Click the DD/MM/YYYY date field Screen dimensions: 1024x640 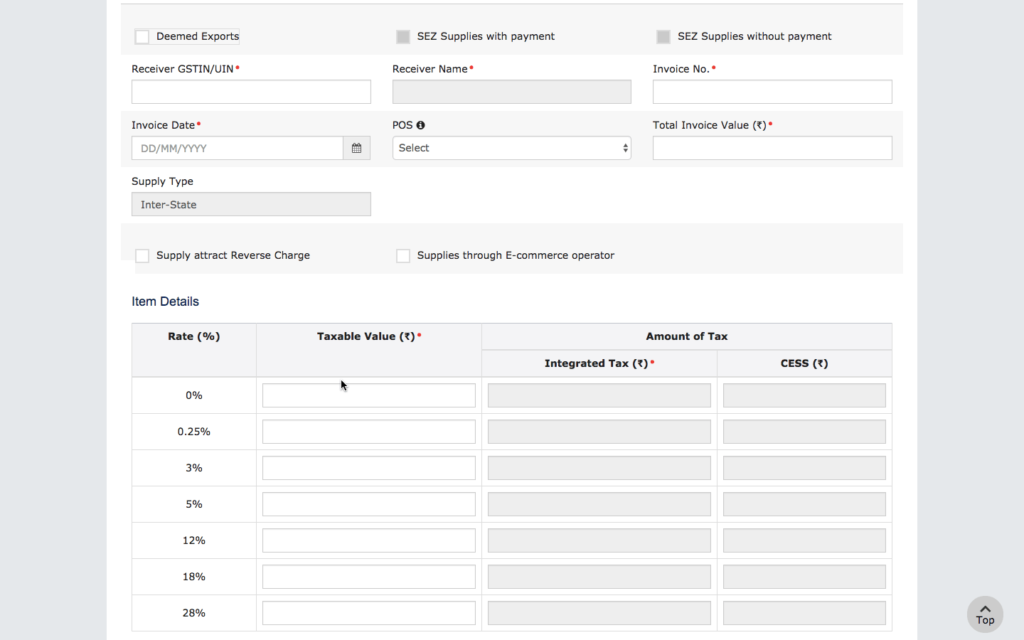coord(236,147)
